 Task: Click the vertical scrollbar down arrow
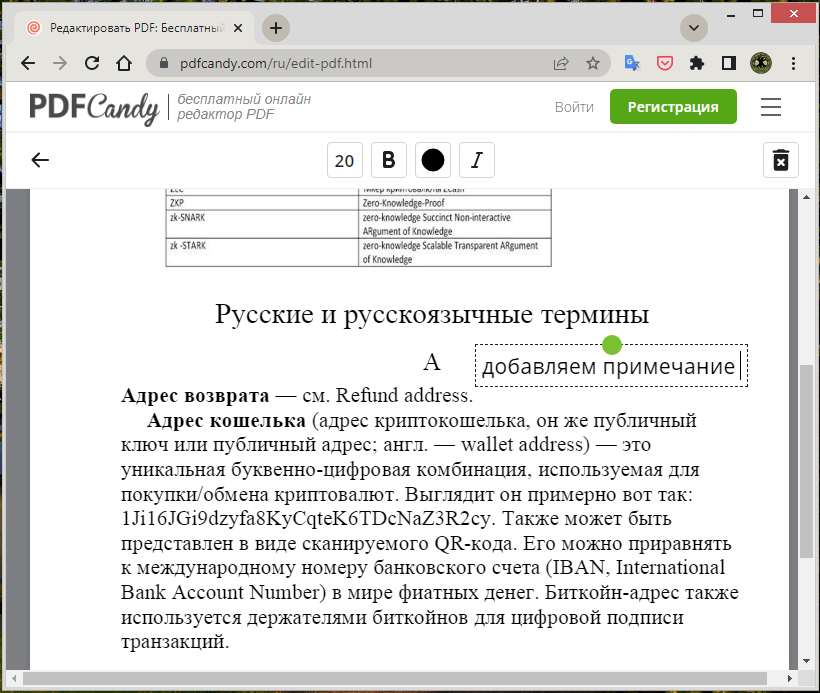[x=806, y=661]
